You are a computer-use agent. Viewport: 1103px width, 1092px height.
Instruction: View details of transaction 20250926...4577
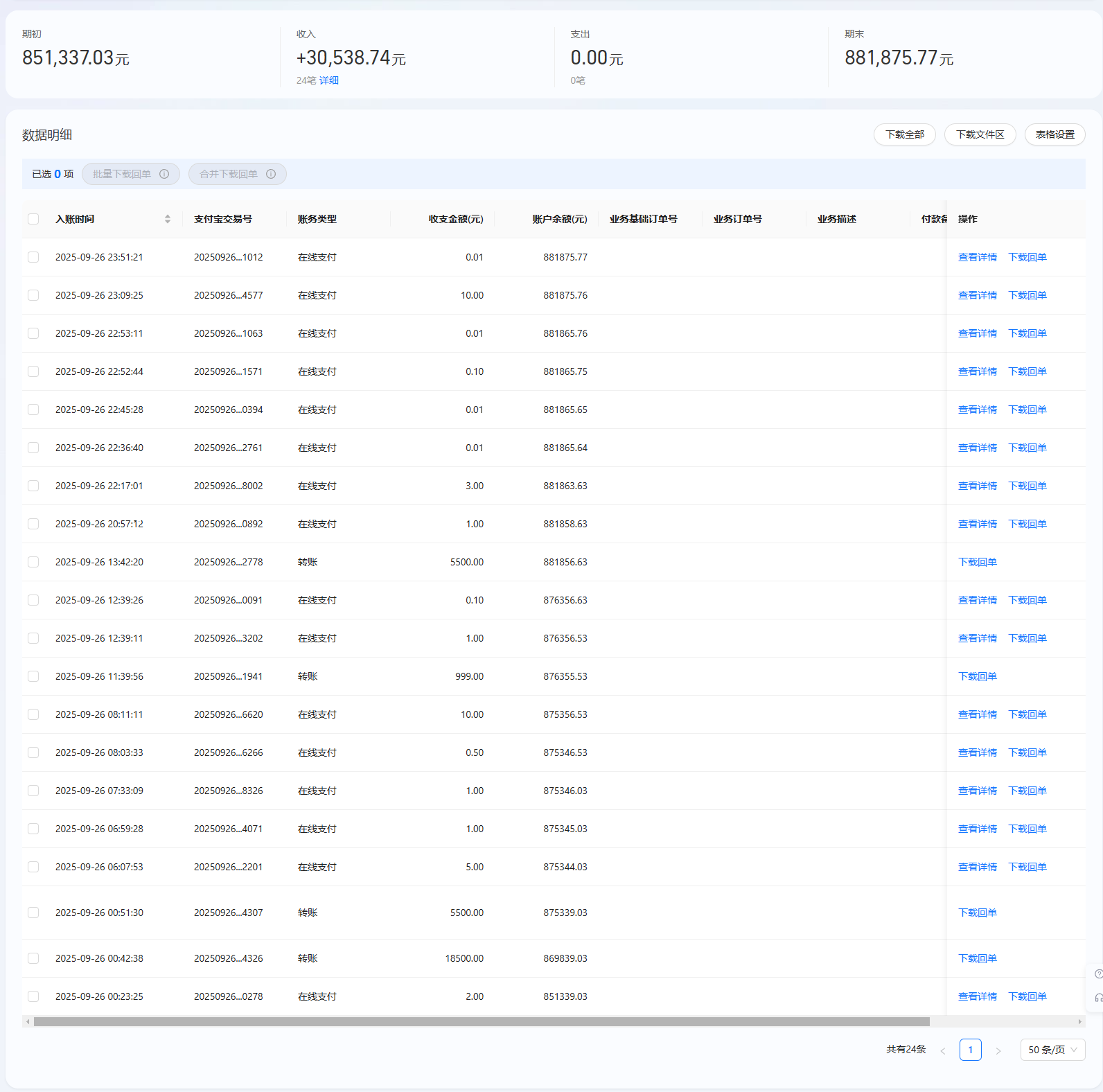977,295
